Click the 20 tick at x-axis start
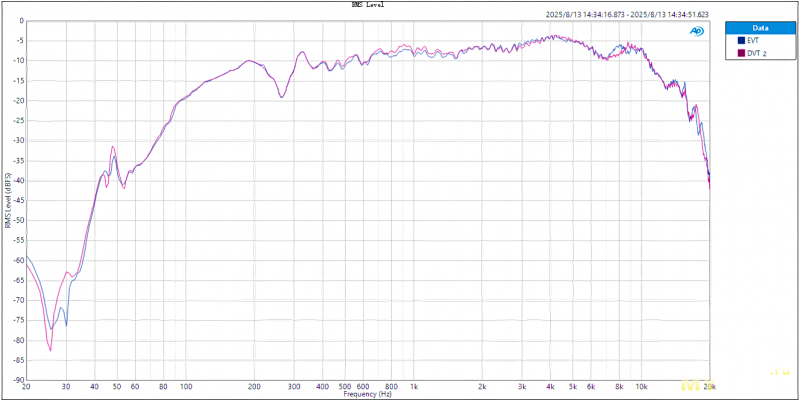Image resolution: width=800 pixels, height=401 pixels. point(26,386)
